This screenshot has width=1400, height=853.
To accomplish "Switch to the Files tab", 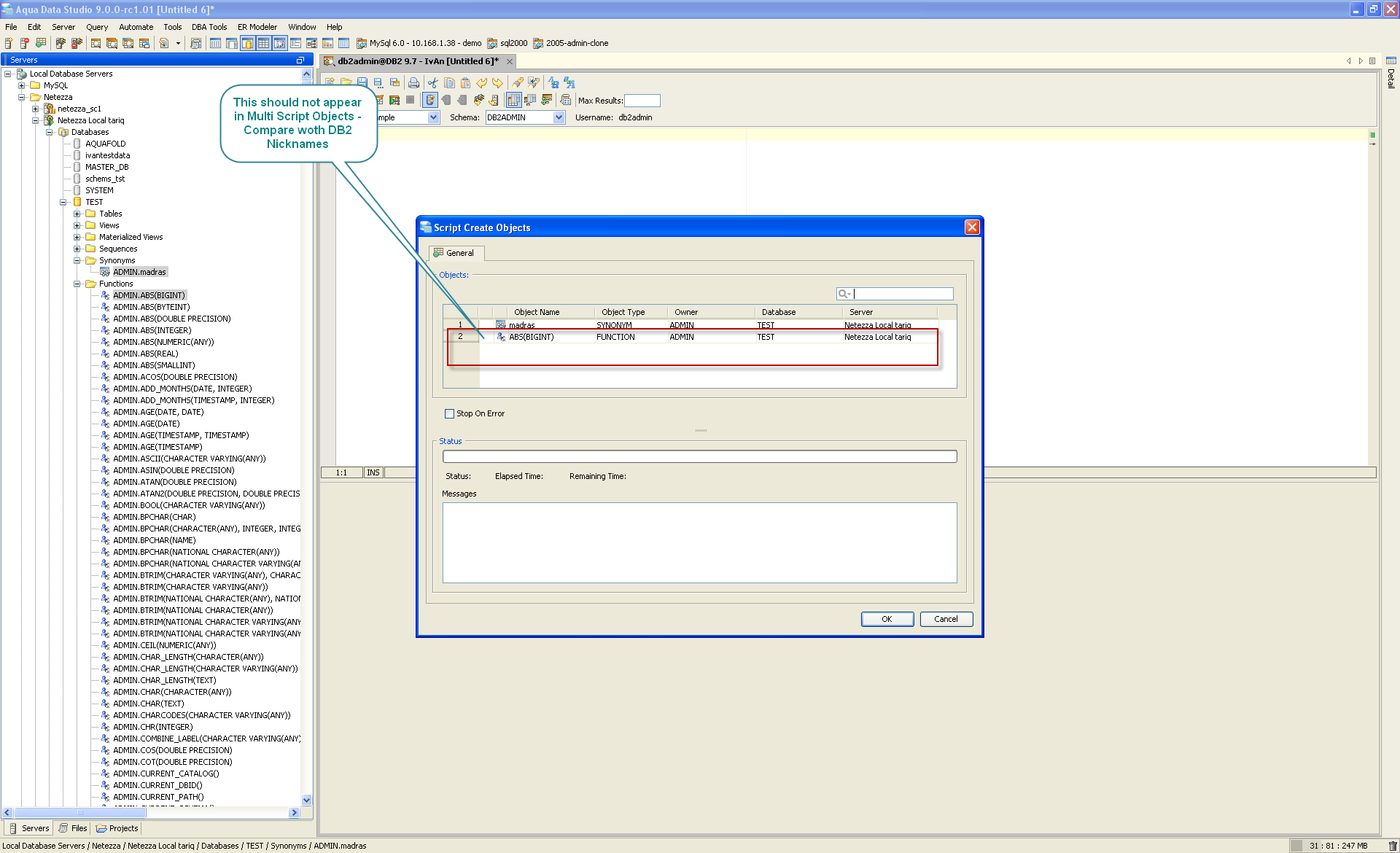I will tap(74, 828).
